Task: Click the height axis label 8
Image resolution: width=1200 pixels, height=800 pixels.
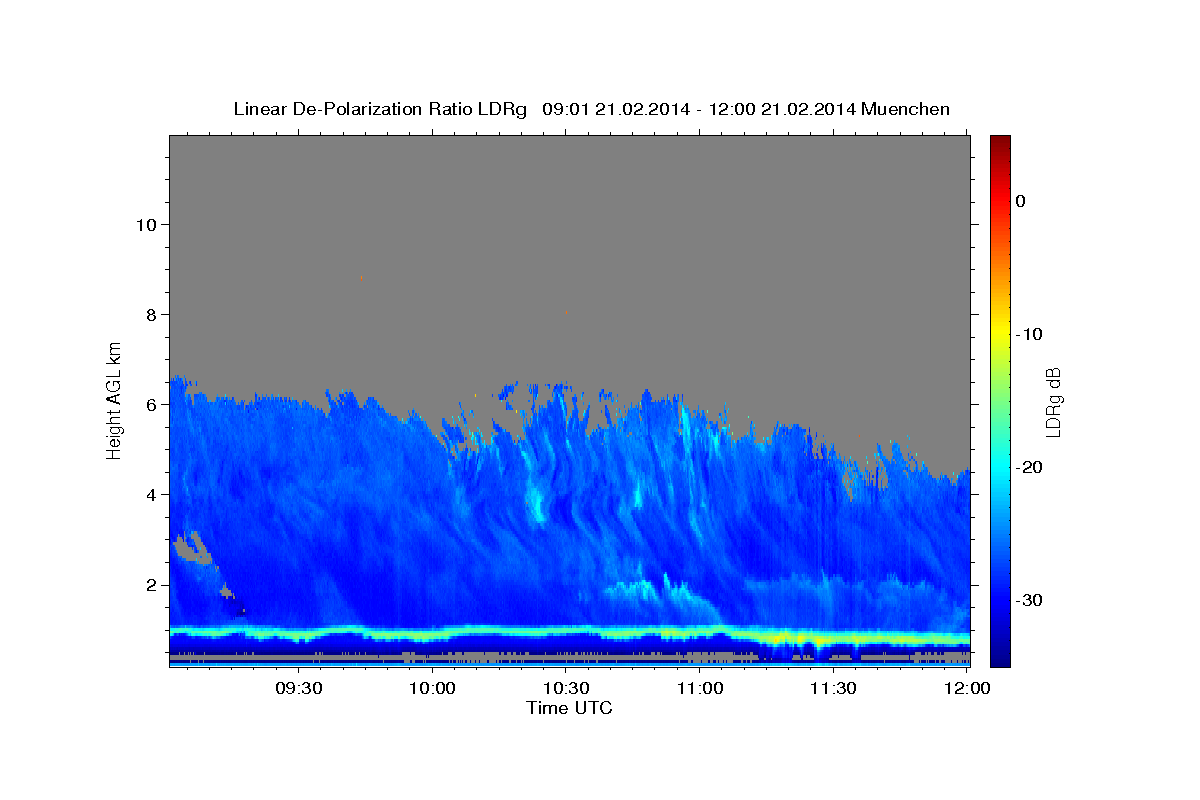Action: click(x=149, y=314)
